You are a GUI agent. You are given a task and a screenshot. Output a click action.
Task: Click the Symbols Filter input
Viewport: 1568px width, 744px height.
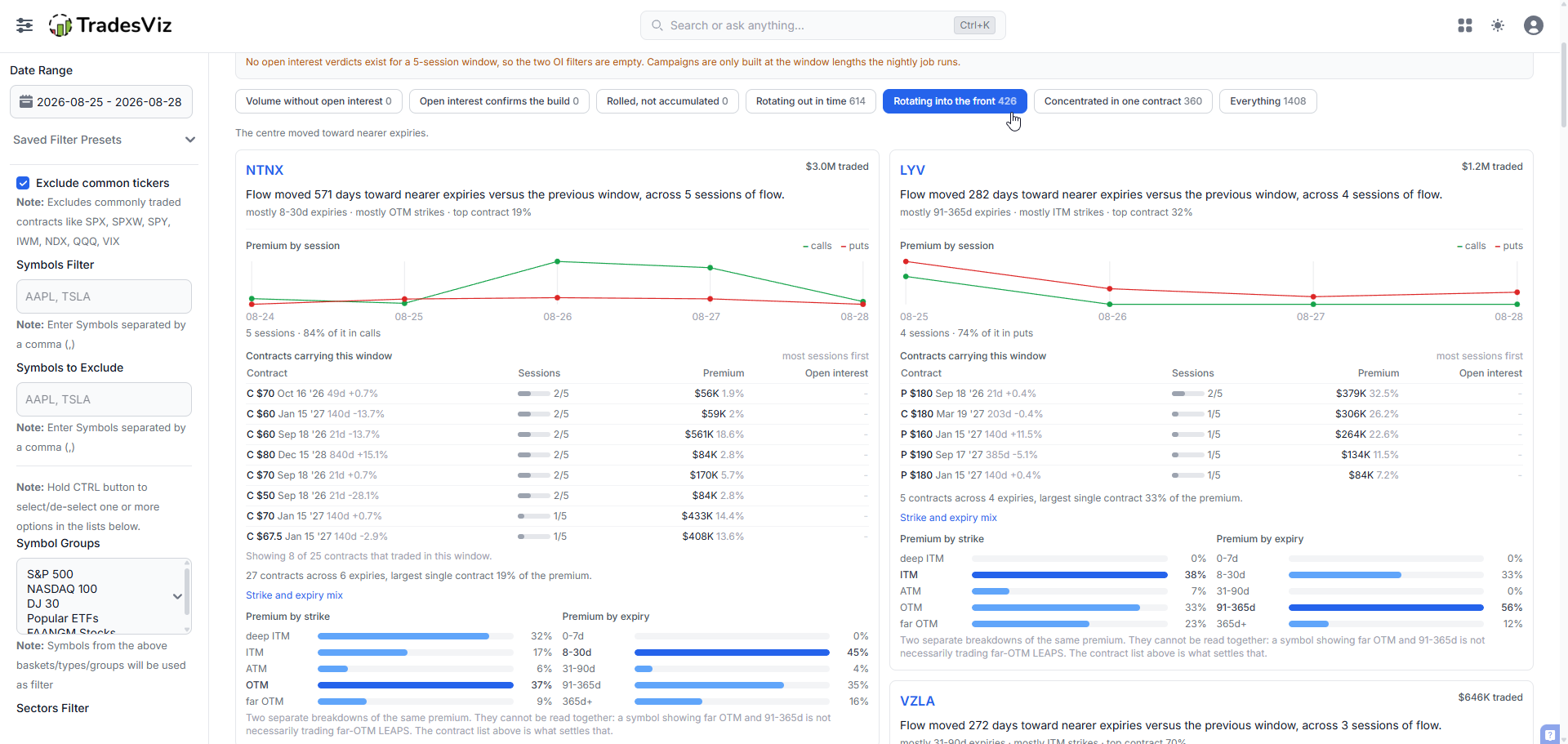[x=104, y=296]
